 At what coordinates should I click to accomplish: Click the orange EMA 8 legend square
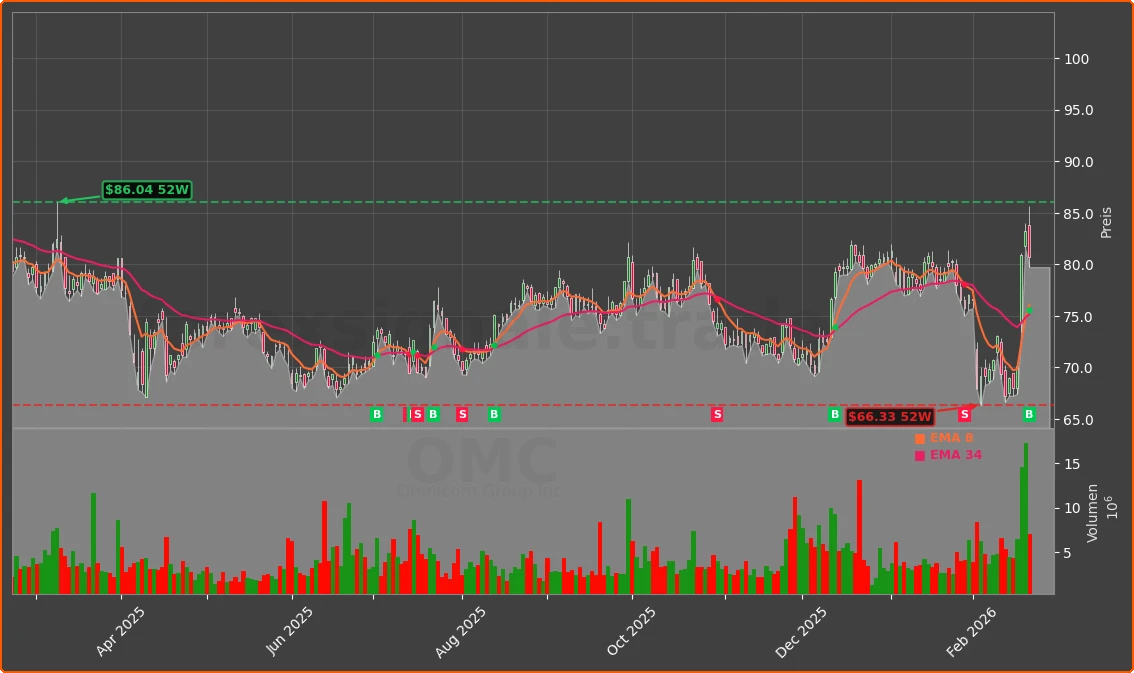(x=919, y=437)
